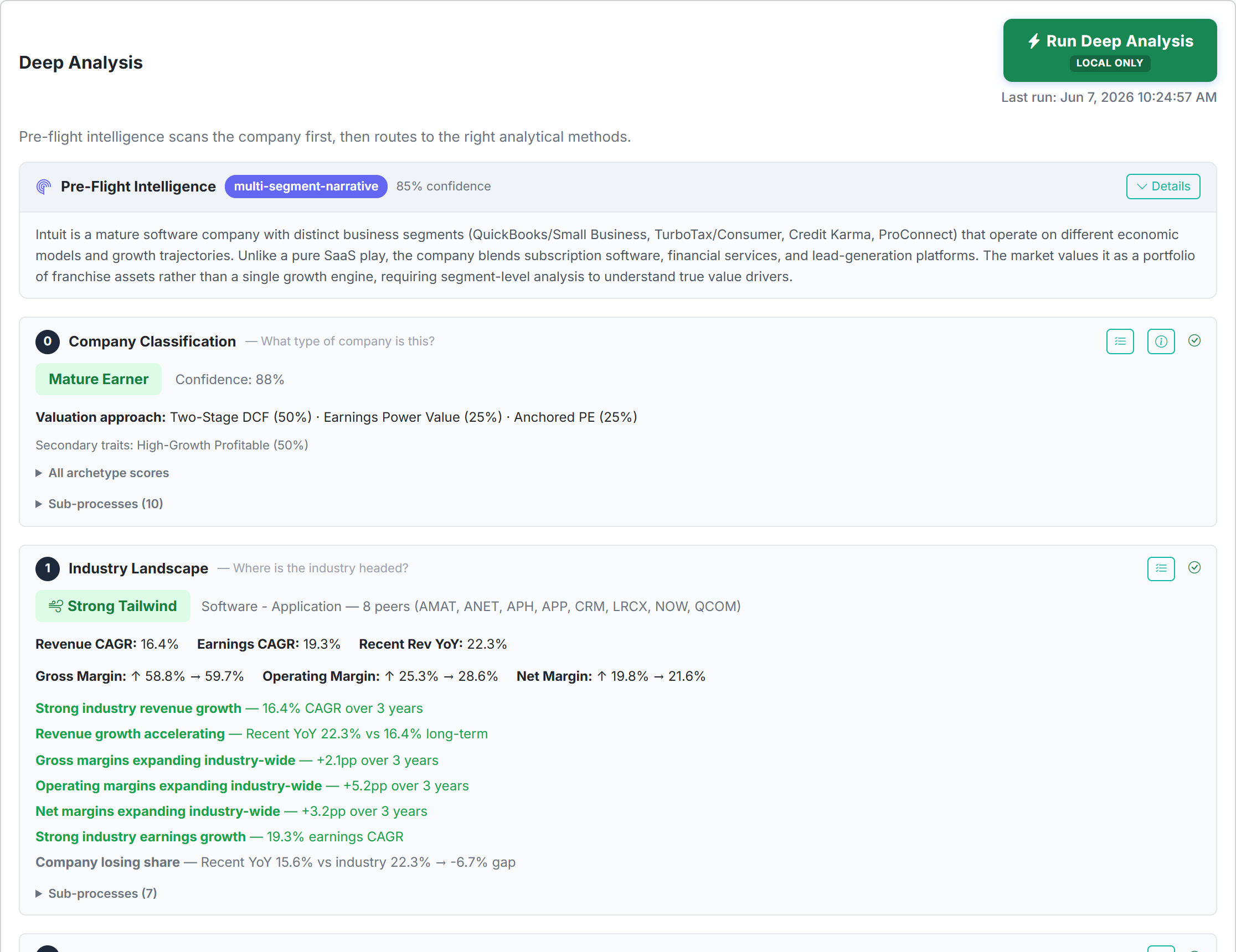This screenshot has height=952, width=1236.
Task: Click the Strong Tailwind badge
Action: [112, 607]
